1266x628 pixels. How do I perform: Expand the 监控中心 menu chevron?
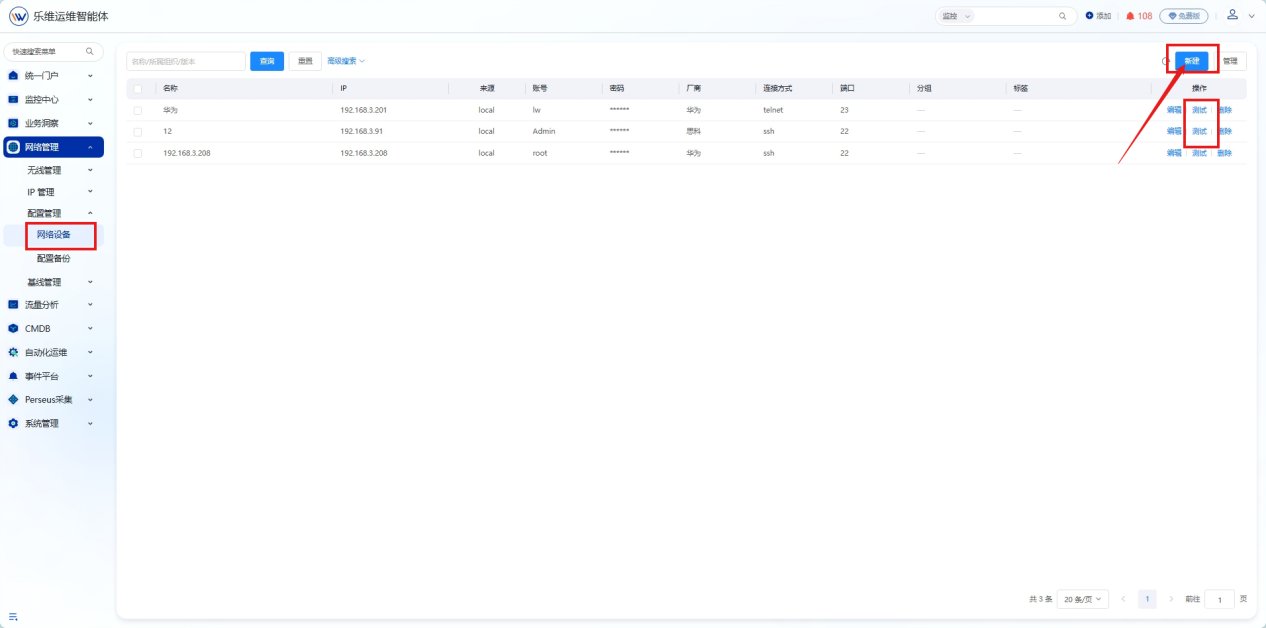tap(90, 99)
